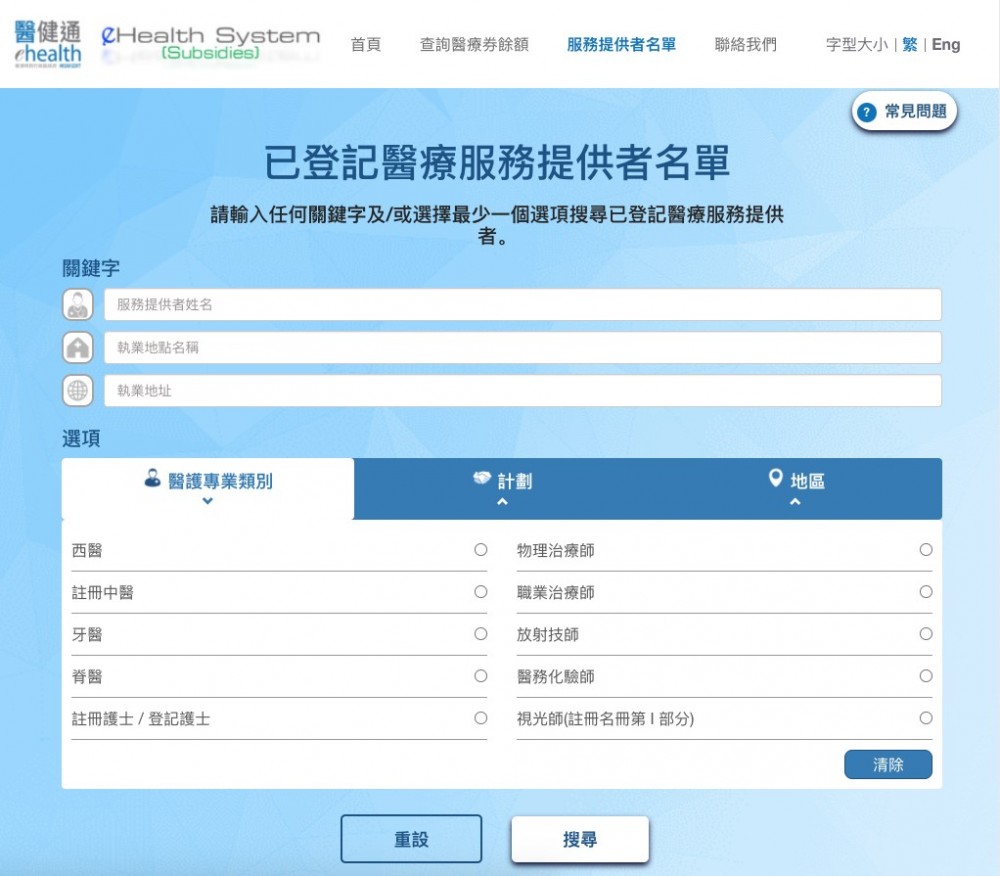Click the 醫健通 eHealth logo
The image size is (1000, 876).
[48, 43]
